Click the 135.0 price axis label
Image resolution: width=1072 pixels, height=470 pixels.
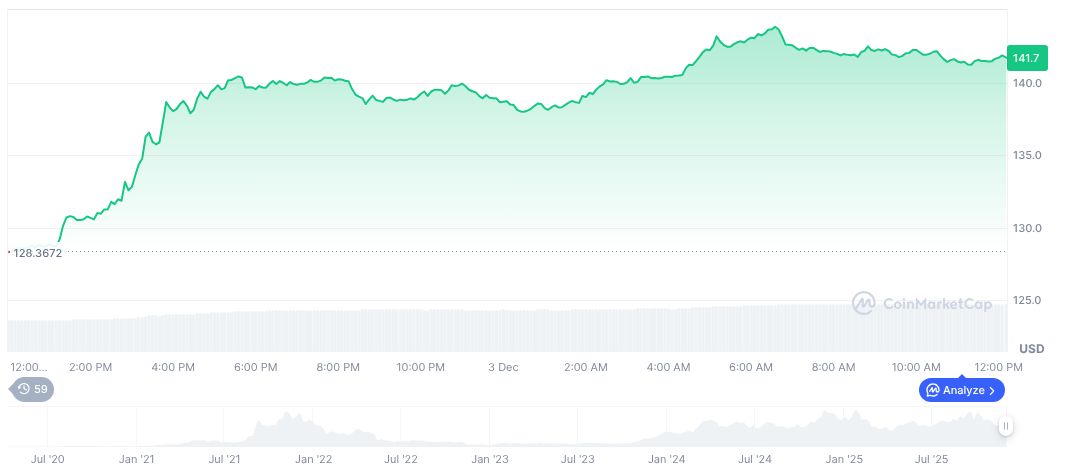[x=1026, y=156]
